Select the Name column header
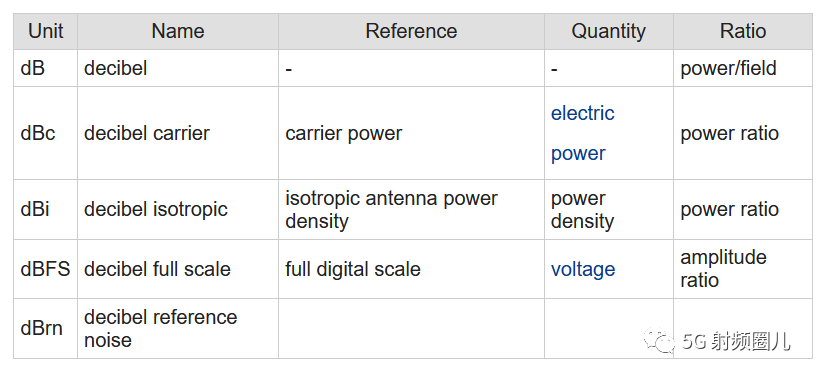 pos(178,32)
